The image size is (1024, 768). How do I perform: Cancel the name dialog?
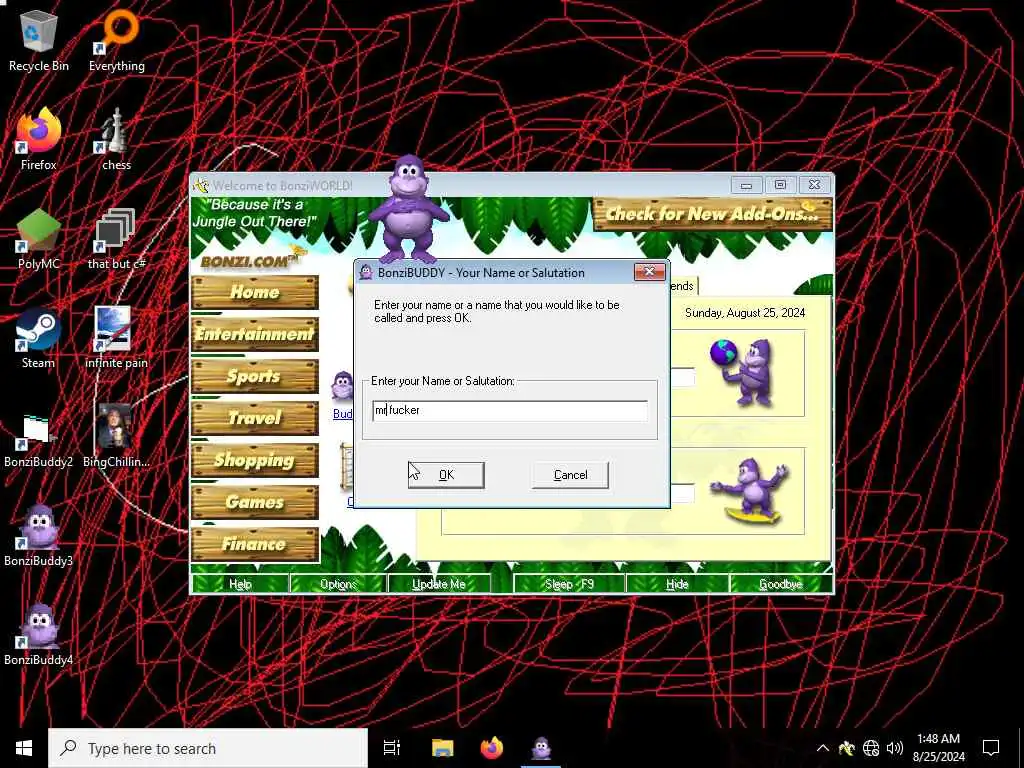click(570, 475)
